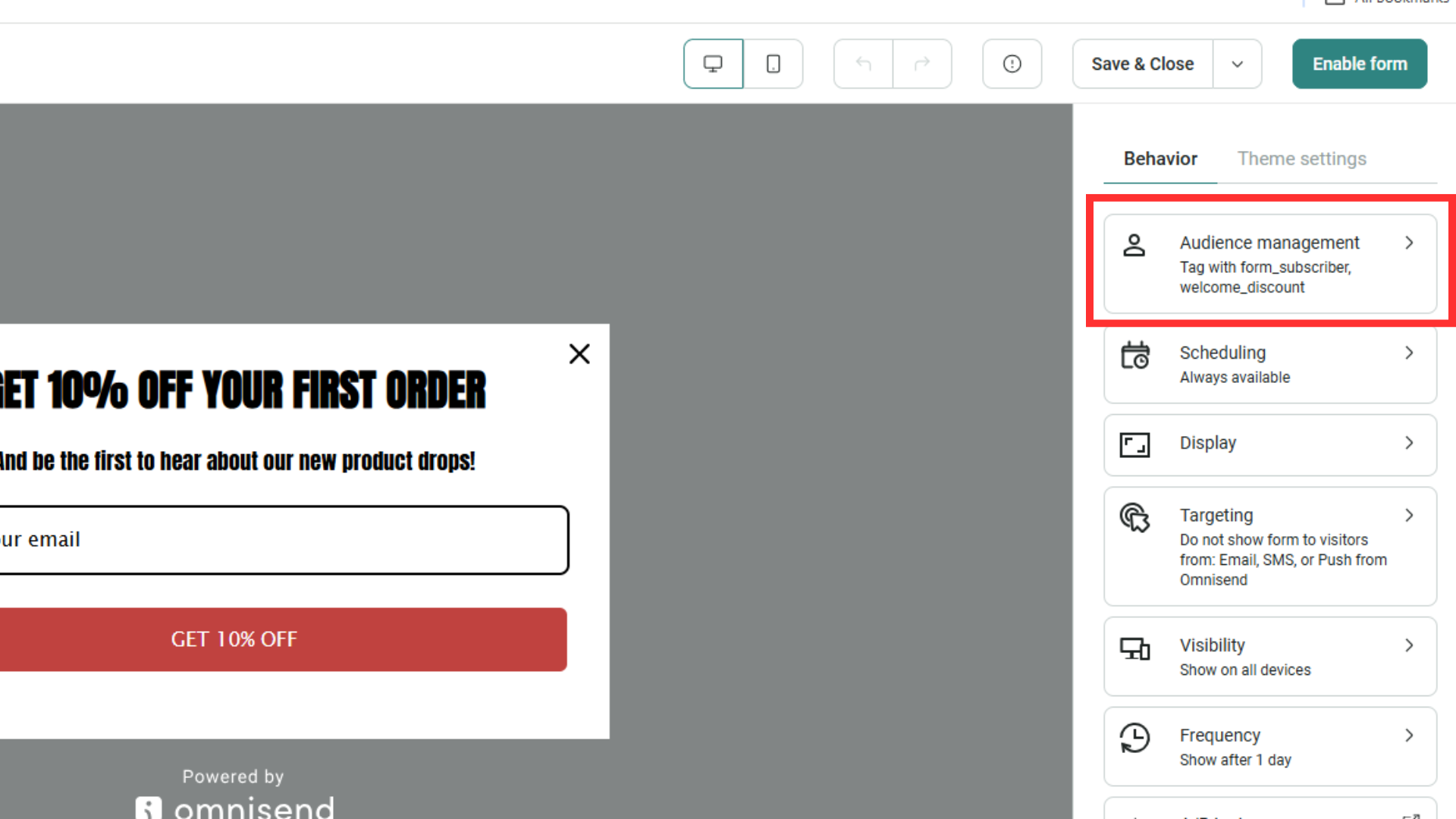
Task: Click the Visibility devices icon
Action: (x=1135, y=648)
